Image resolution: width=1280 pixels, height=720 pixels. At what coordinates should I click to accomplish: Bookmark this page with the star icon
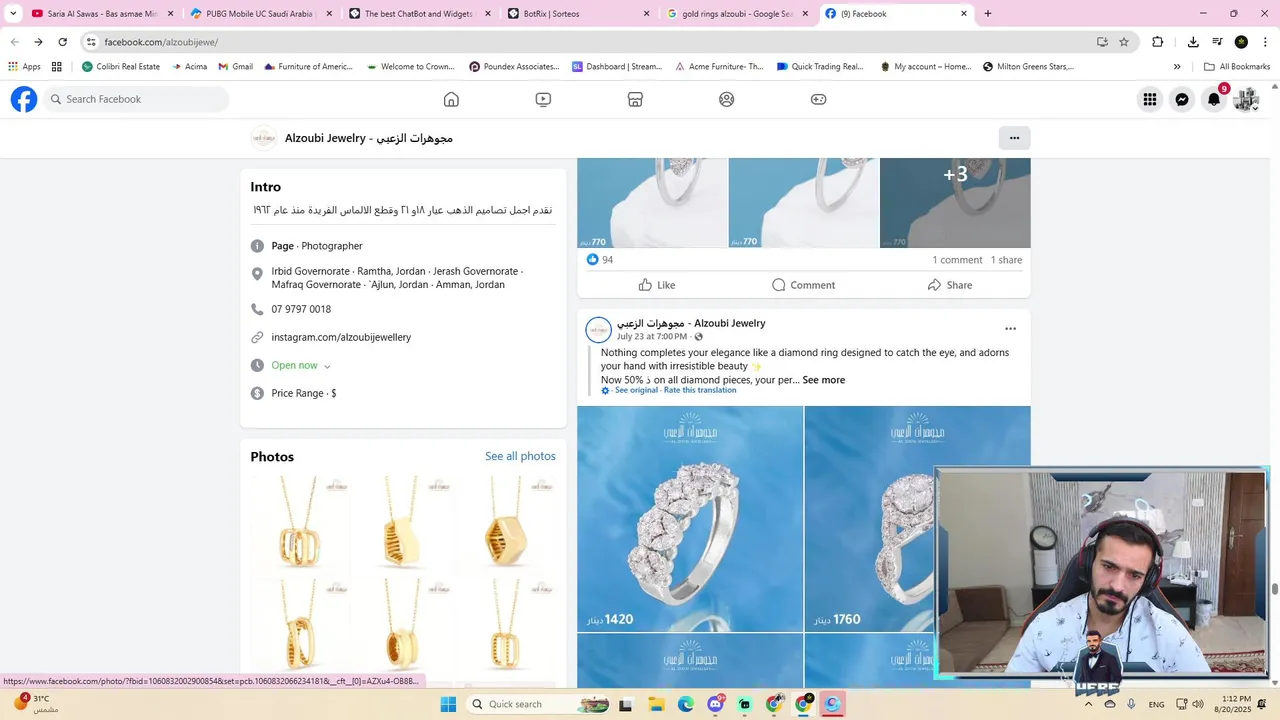pyautogui.click(x=1124, y=42)
